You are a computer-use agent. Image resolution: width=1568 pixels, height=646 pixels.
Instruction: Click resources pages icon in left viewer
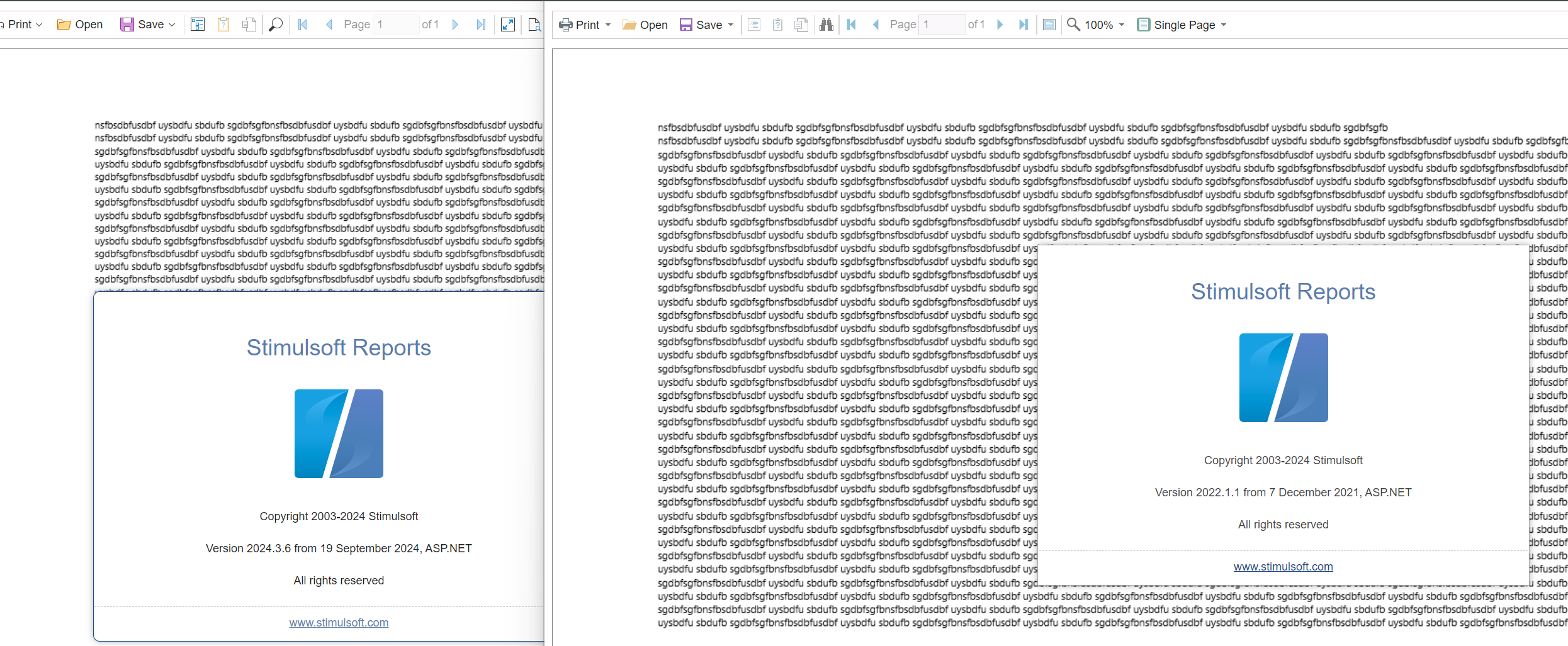tap(249, 25)
